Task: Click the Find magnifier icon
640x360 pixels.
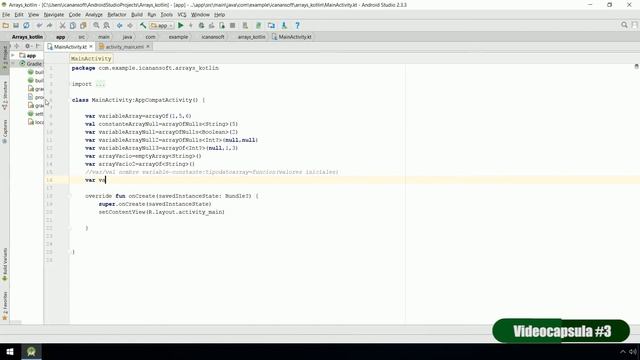Action: [x=96, y=25]
